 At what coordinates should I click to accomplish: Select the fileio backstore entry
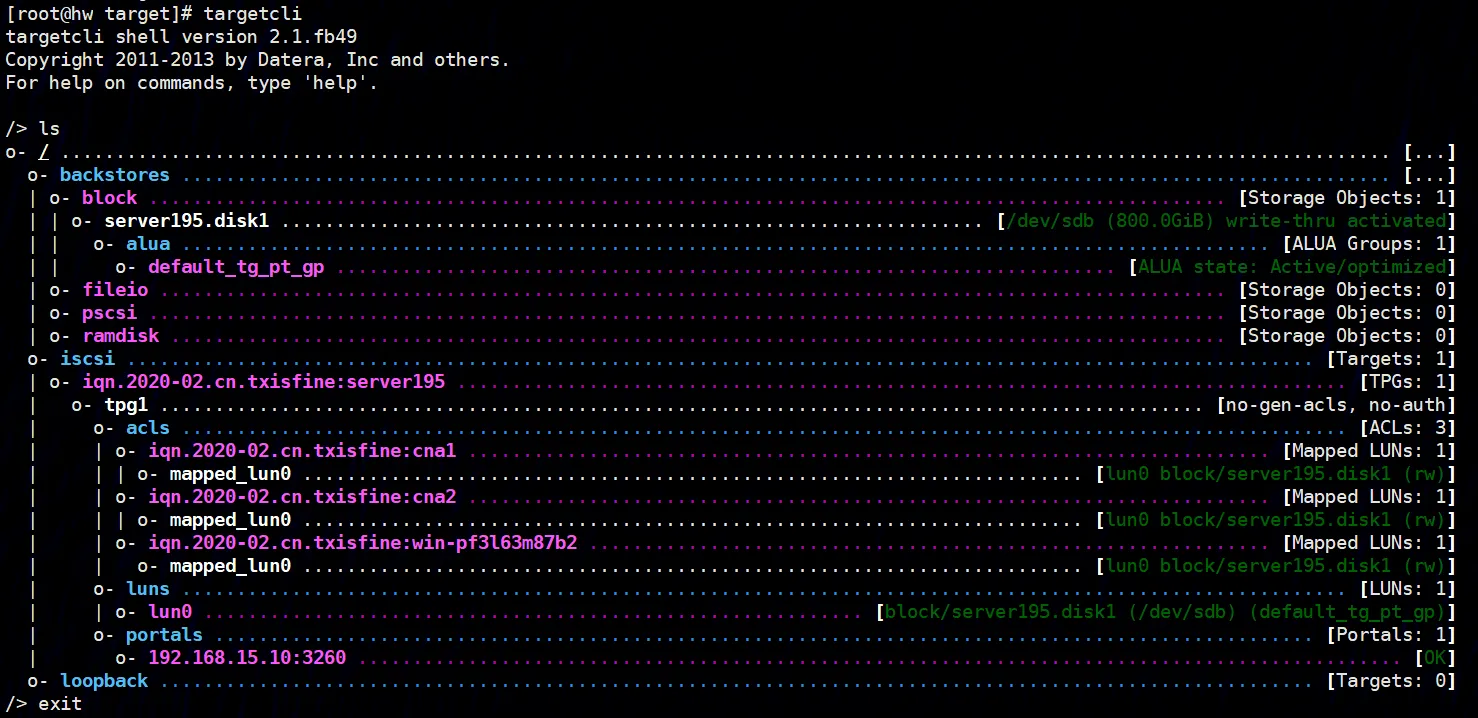coord(115,290)
